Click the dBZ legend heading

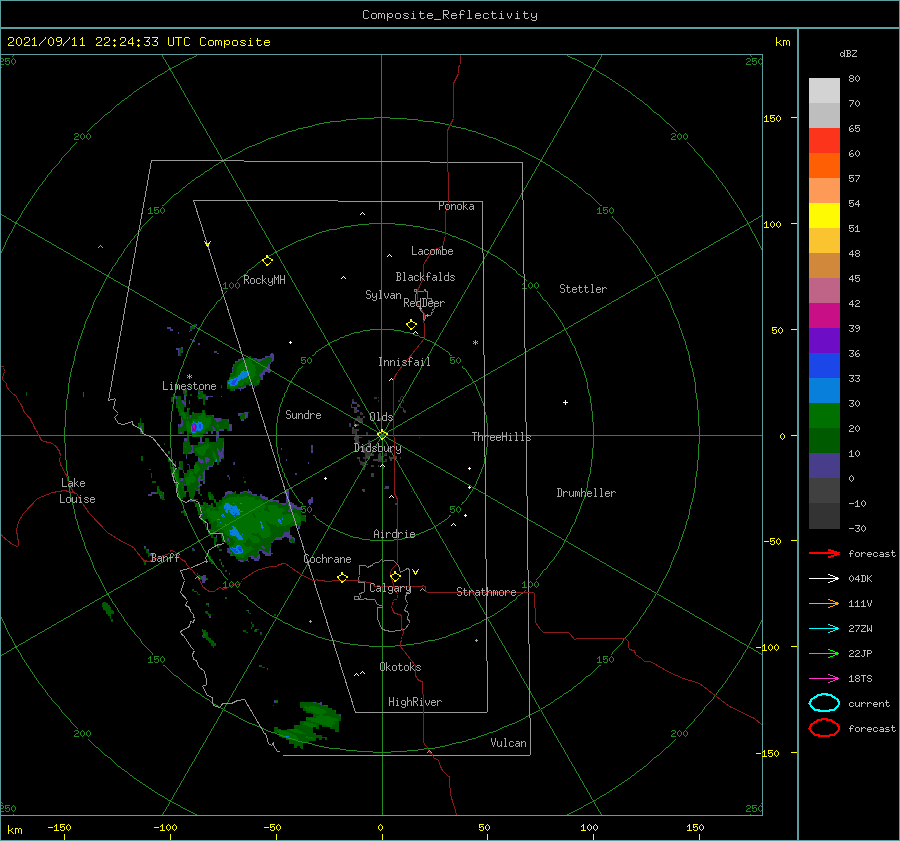(848, 53)
